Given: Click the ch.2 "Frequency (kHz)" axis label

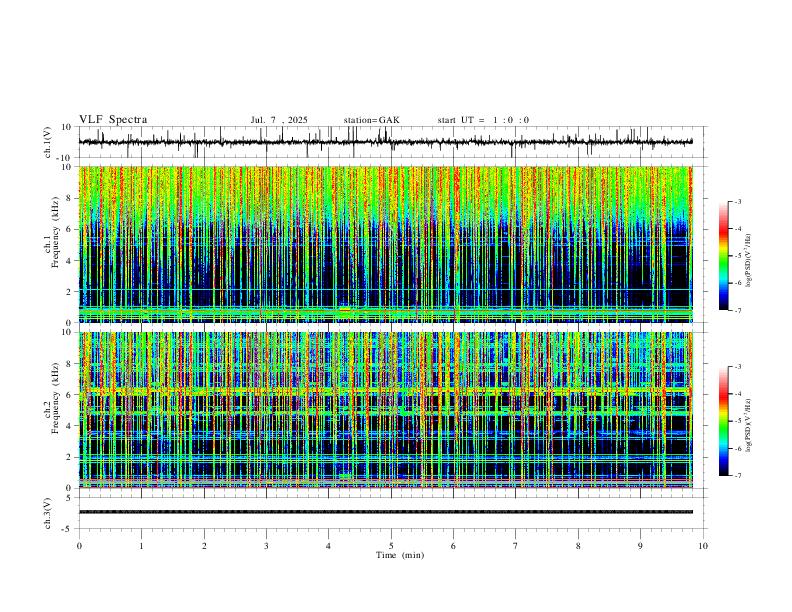Looking at the screenshot, I should [x=55, y=398].
